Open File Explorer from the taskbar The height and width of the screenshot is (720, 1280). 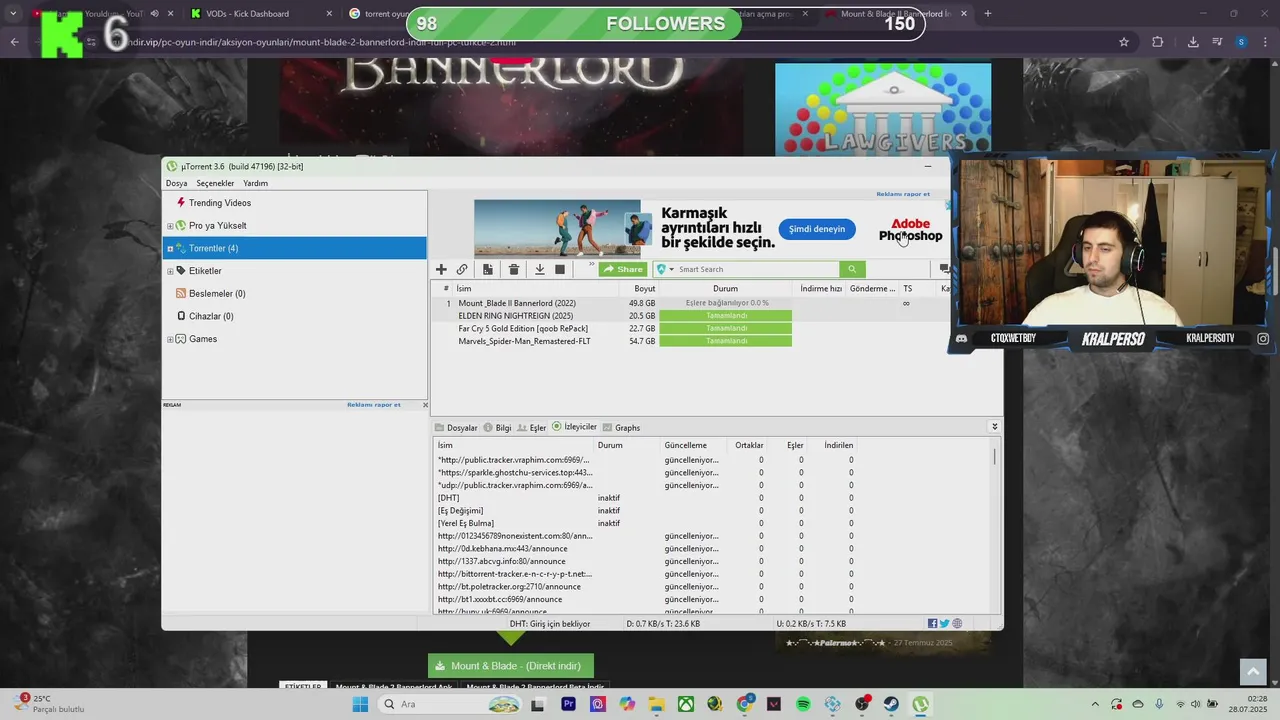tap(656, 704)
